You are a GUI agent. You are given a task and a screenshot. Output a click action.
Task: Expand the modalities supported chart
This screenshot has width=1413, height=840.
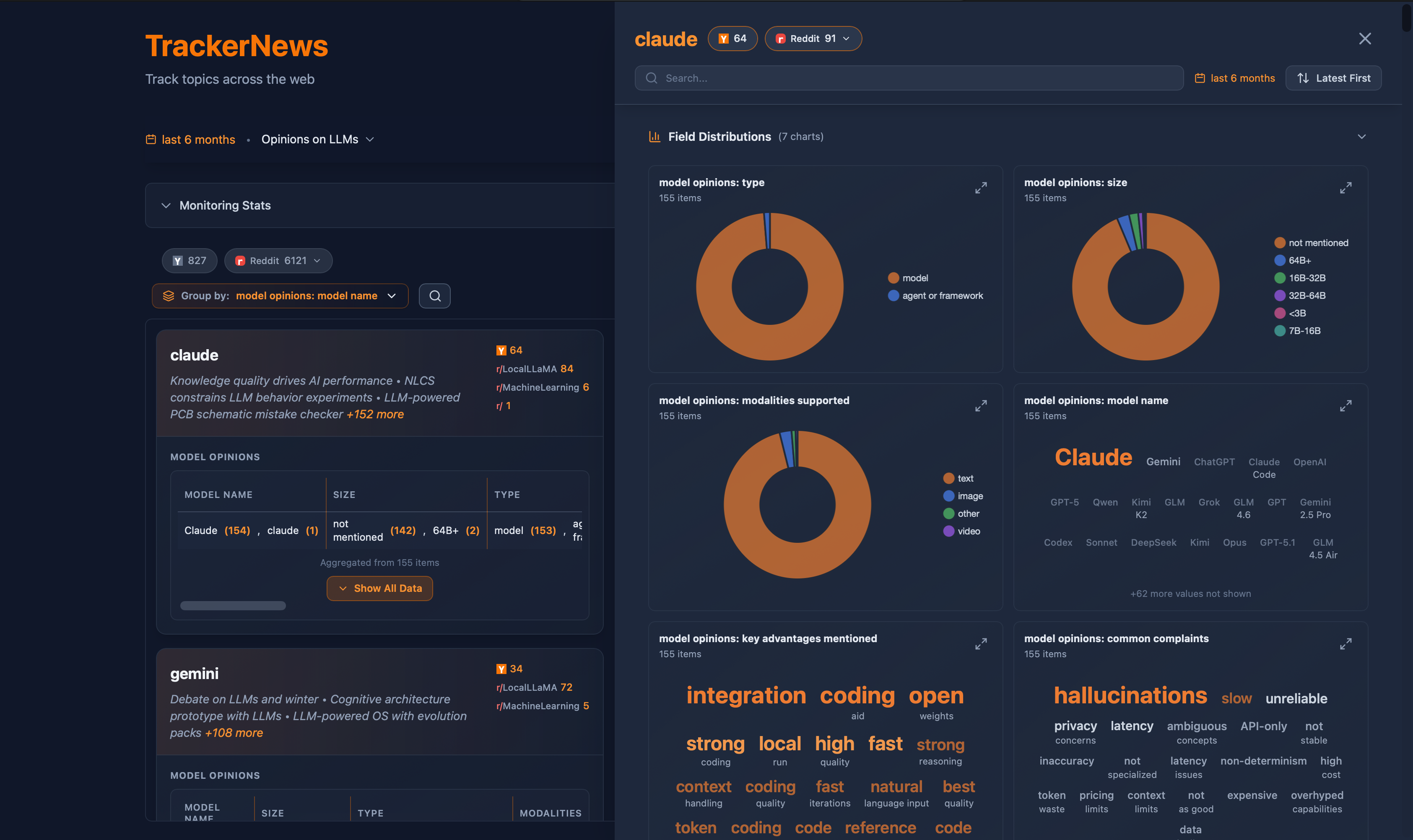pyautogui.click(x=980, y=406)
